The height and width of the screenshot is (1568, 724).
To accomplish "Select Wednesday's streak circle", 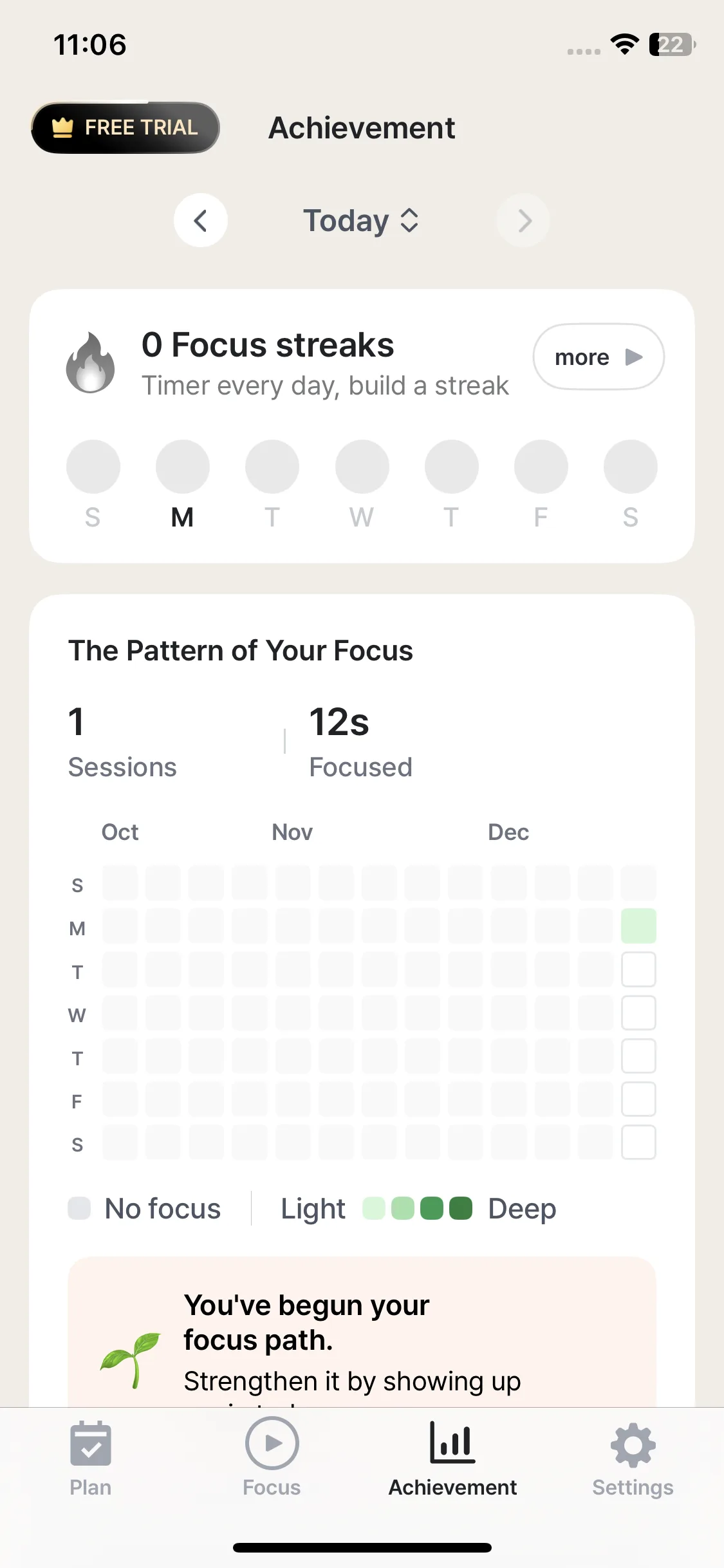I will pos(362,467).
